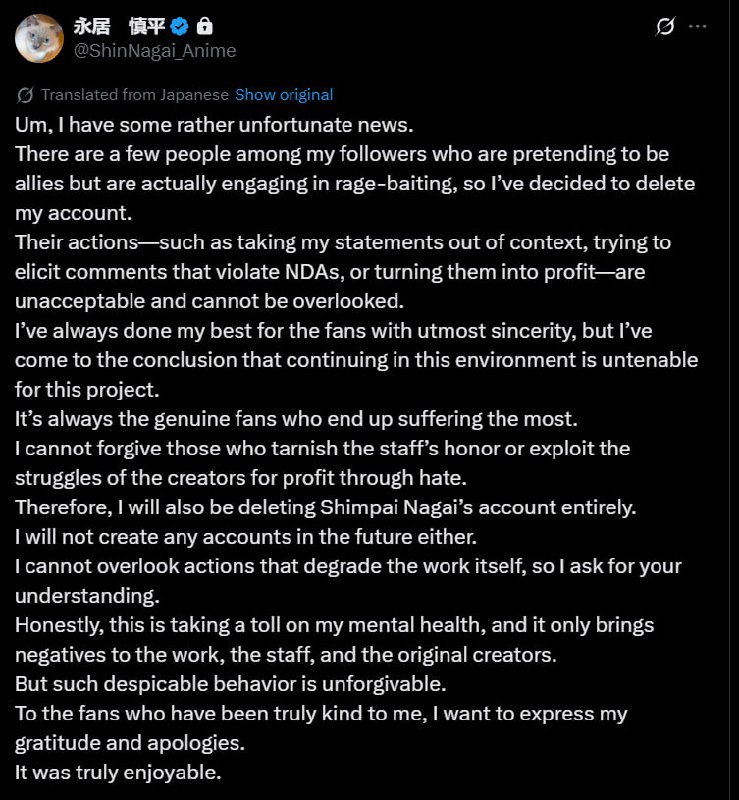Viewport: 739px width, 800px height.
Task: Open the Grok explain icon
Action: pyautogui.click(x=665, y=27)
